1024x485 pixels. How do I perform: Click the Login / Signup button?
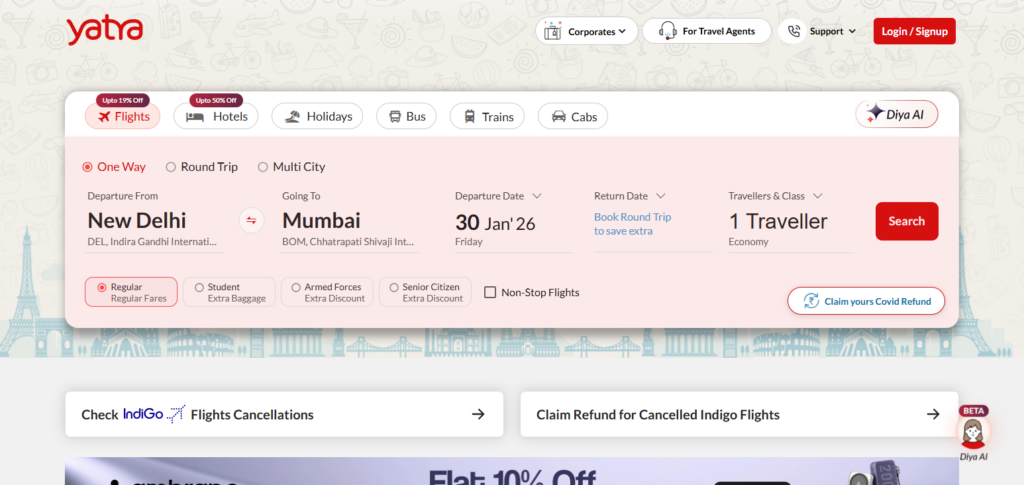pyautogui.click(x=914, y=31)
